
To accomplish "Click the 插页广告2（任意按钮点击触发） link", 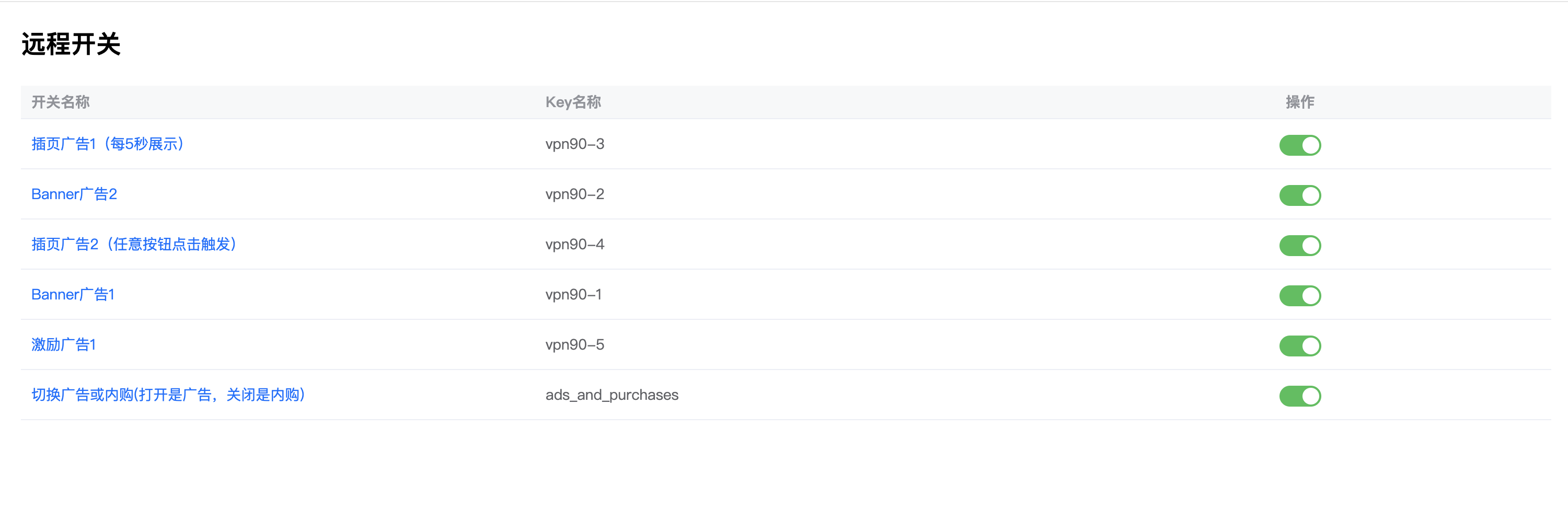I will (134, 245).
